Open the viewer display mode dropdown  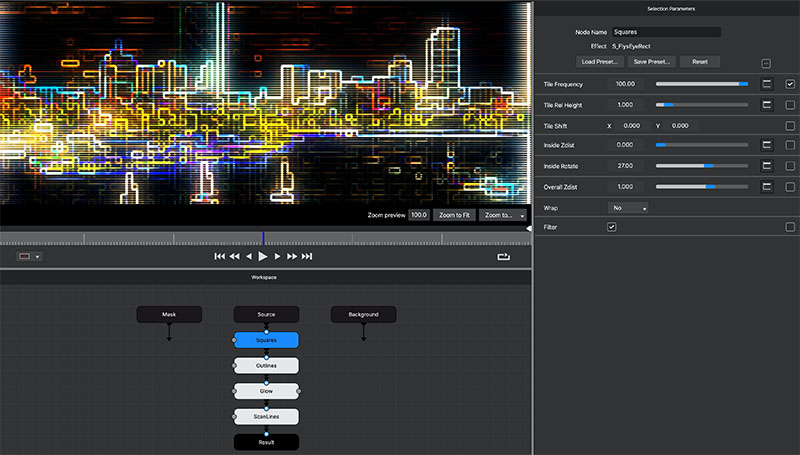pyautogui.click(x=29, y=257)
